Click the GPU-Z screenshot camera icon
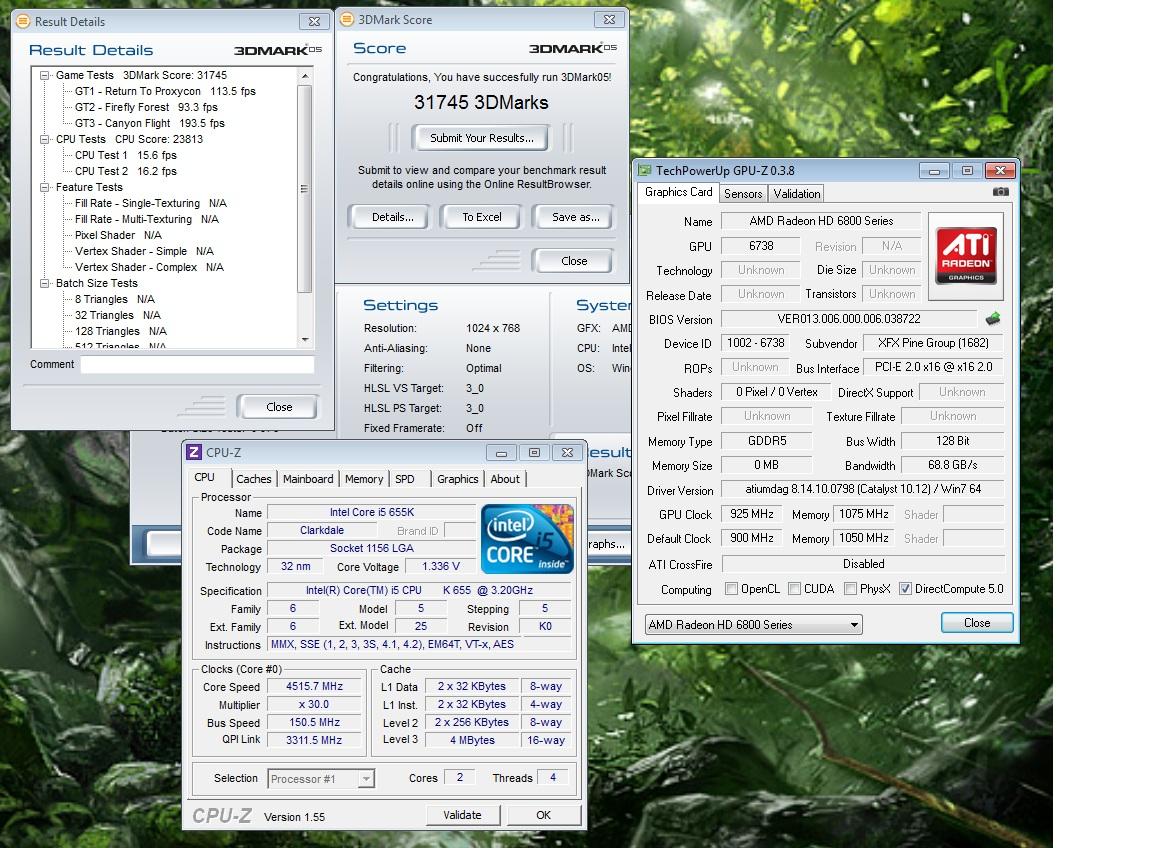Screen dimensions: 1152x848 1000,192
